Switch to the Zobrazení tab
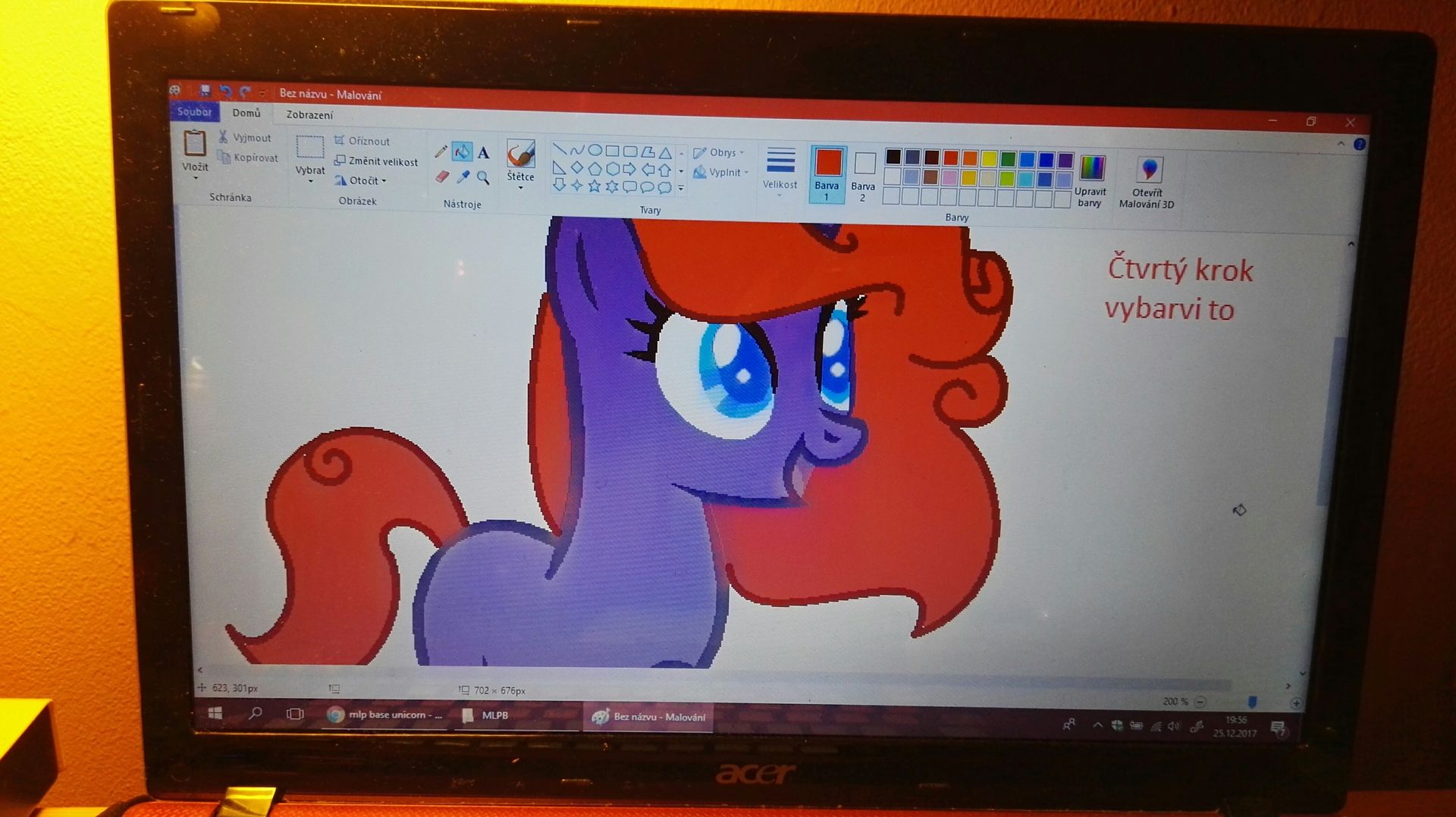 309,114
